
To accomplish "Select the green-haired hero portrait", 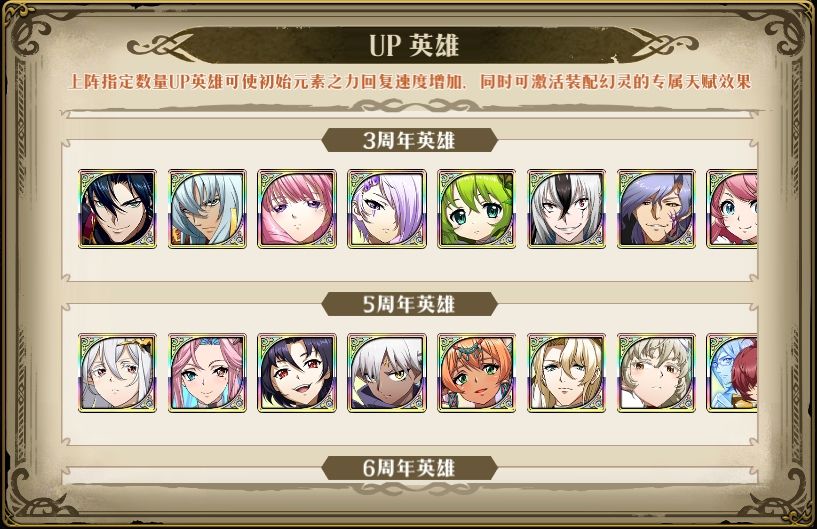I will click(x=477, y=208).
